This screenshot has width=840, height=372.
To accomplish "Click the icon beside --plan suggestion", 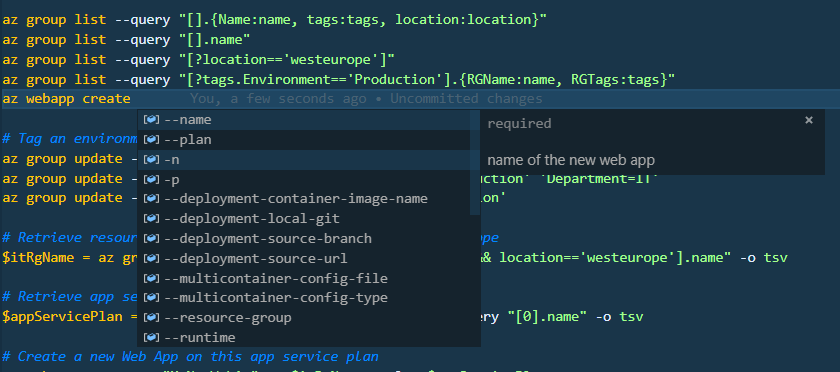I will tap(152, 140).
